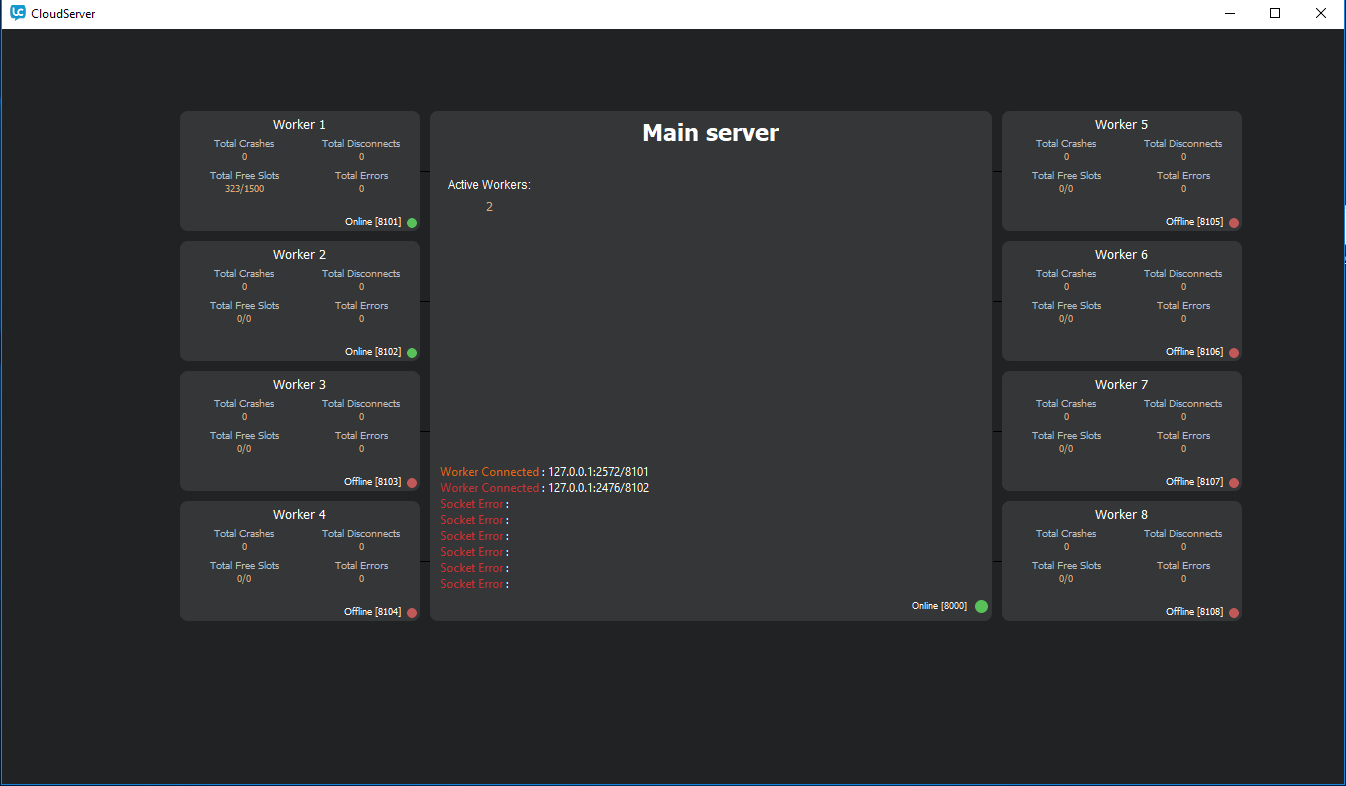
Task: Select the Worker 1 panel title
Action: point(299,125)
